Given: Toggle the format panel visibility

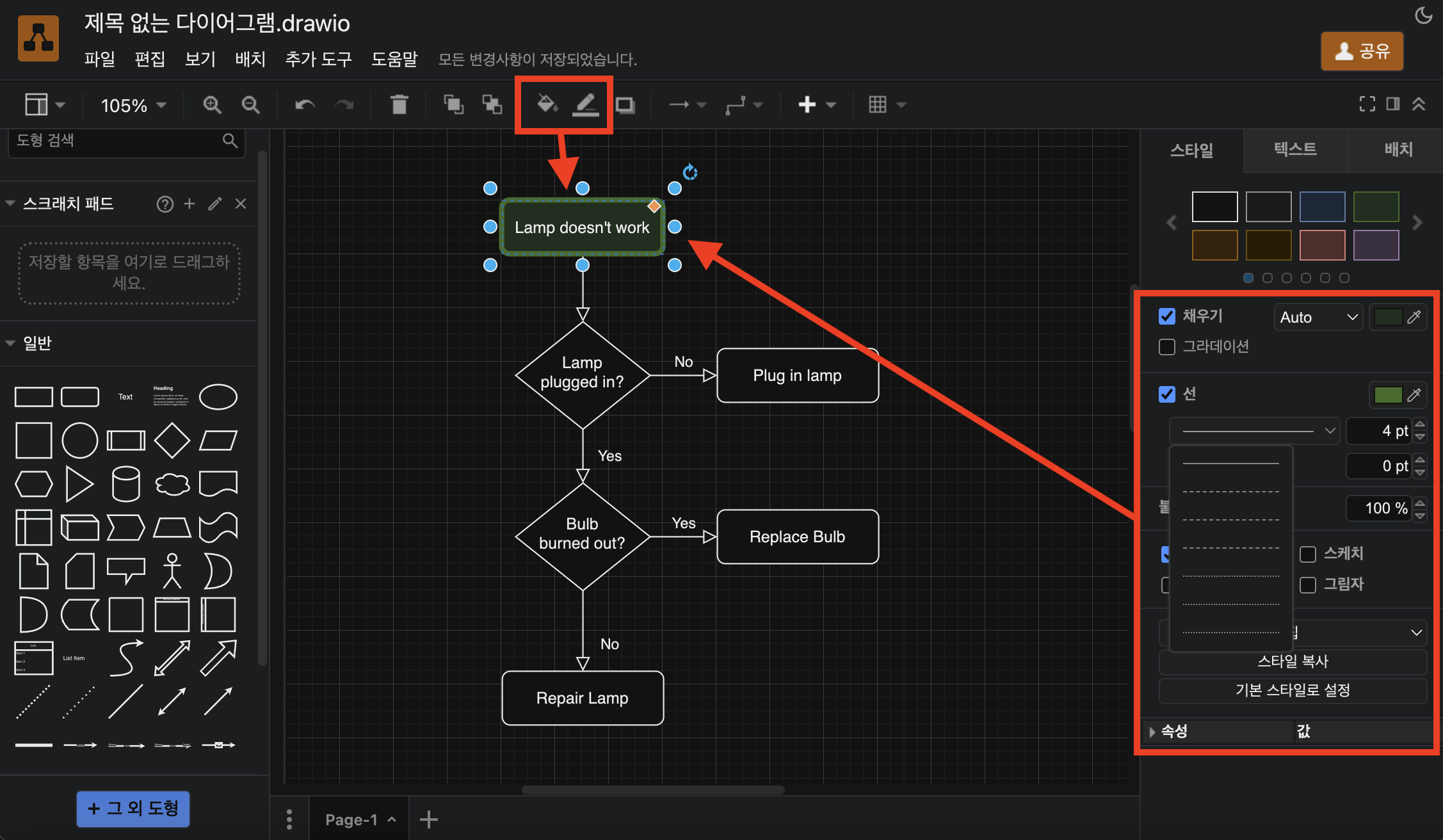Looking at the screenshot, I should point(1393,104).
